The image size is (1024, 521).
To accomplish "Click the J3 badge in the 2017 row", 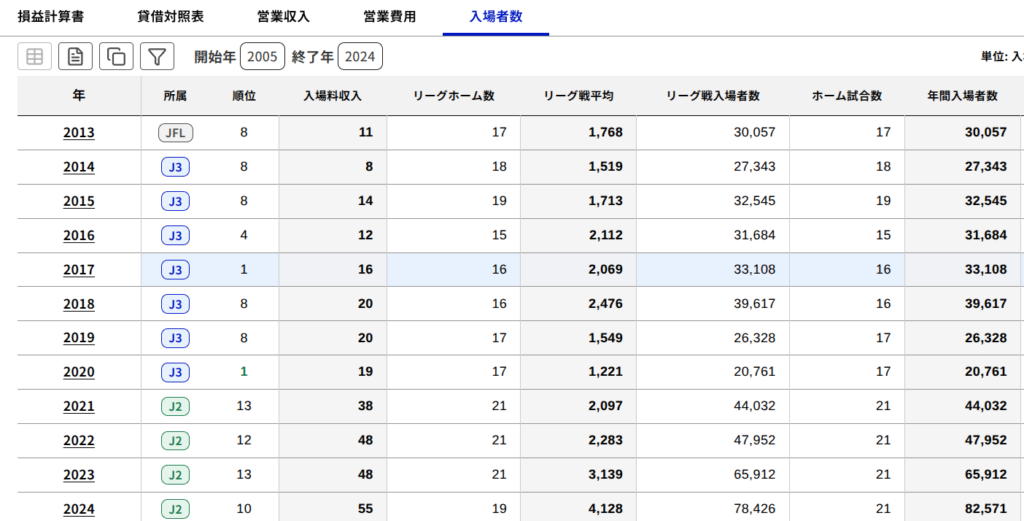I will tap(175, 269).
